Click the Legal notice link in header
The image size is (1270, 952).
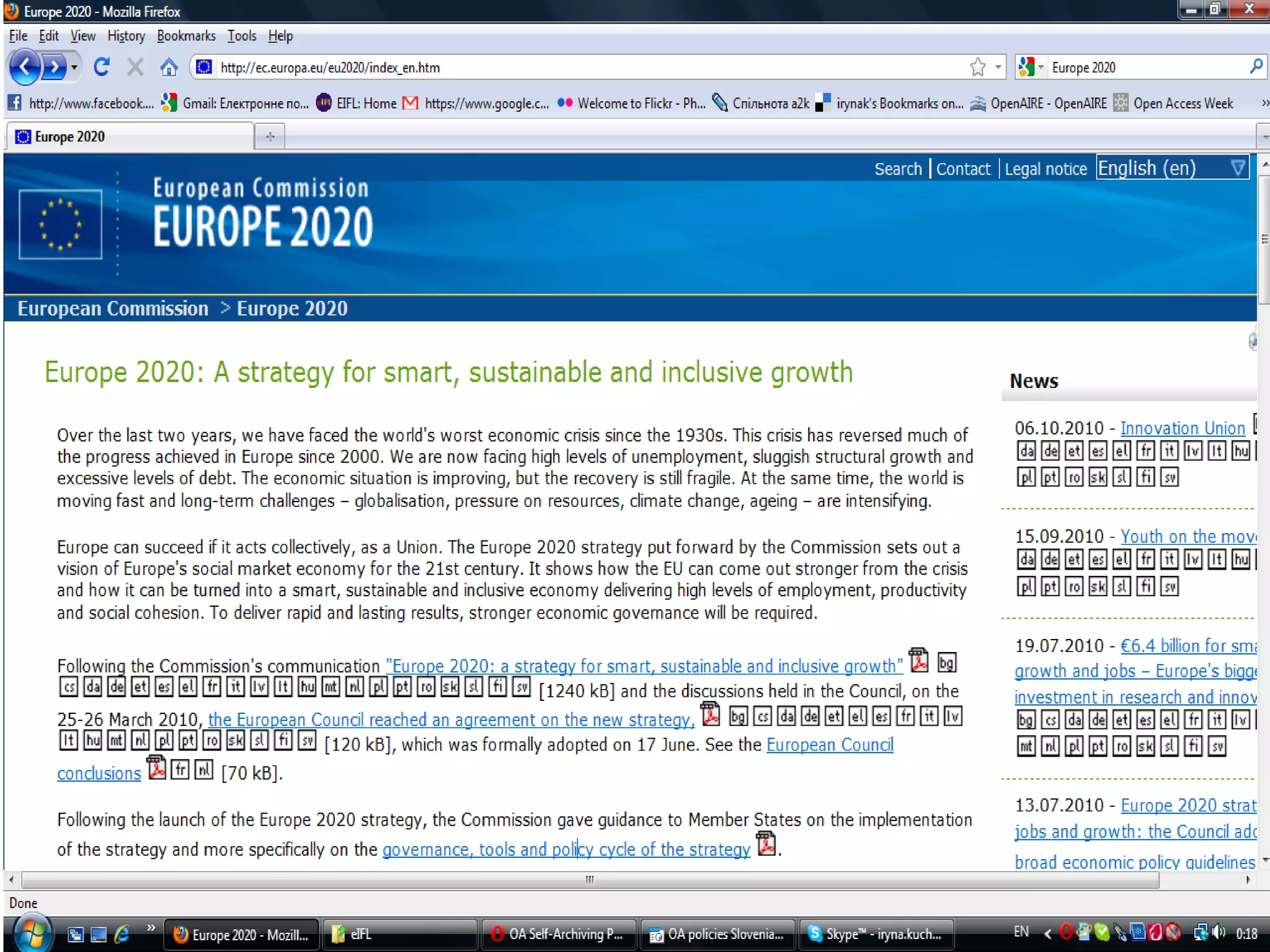(x=1046, y=169)
